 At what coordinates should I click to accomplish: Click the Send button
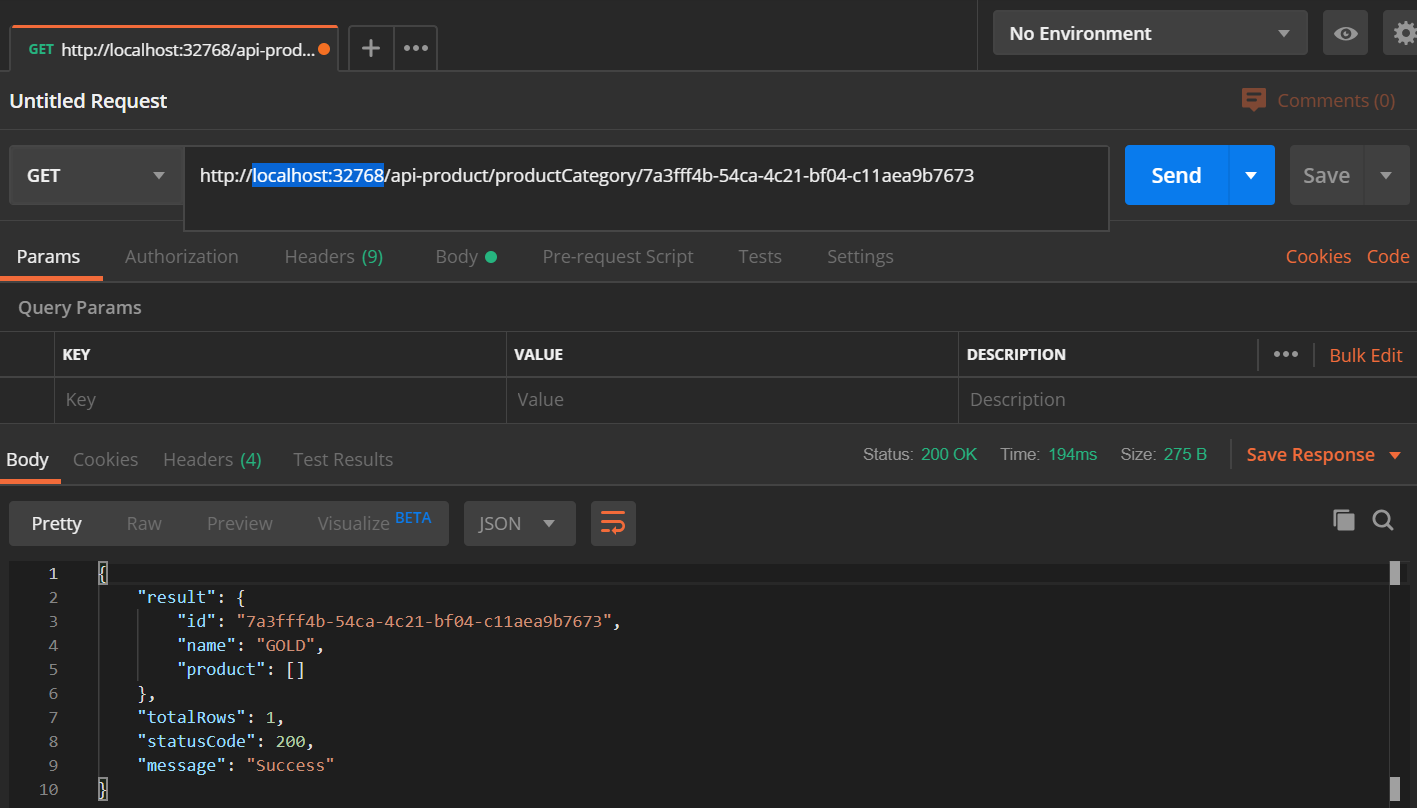coord(1176,175)
